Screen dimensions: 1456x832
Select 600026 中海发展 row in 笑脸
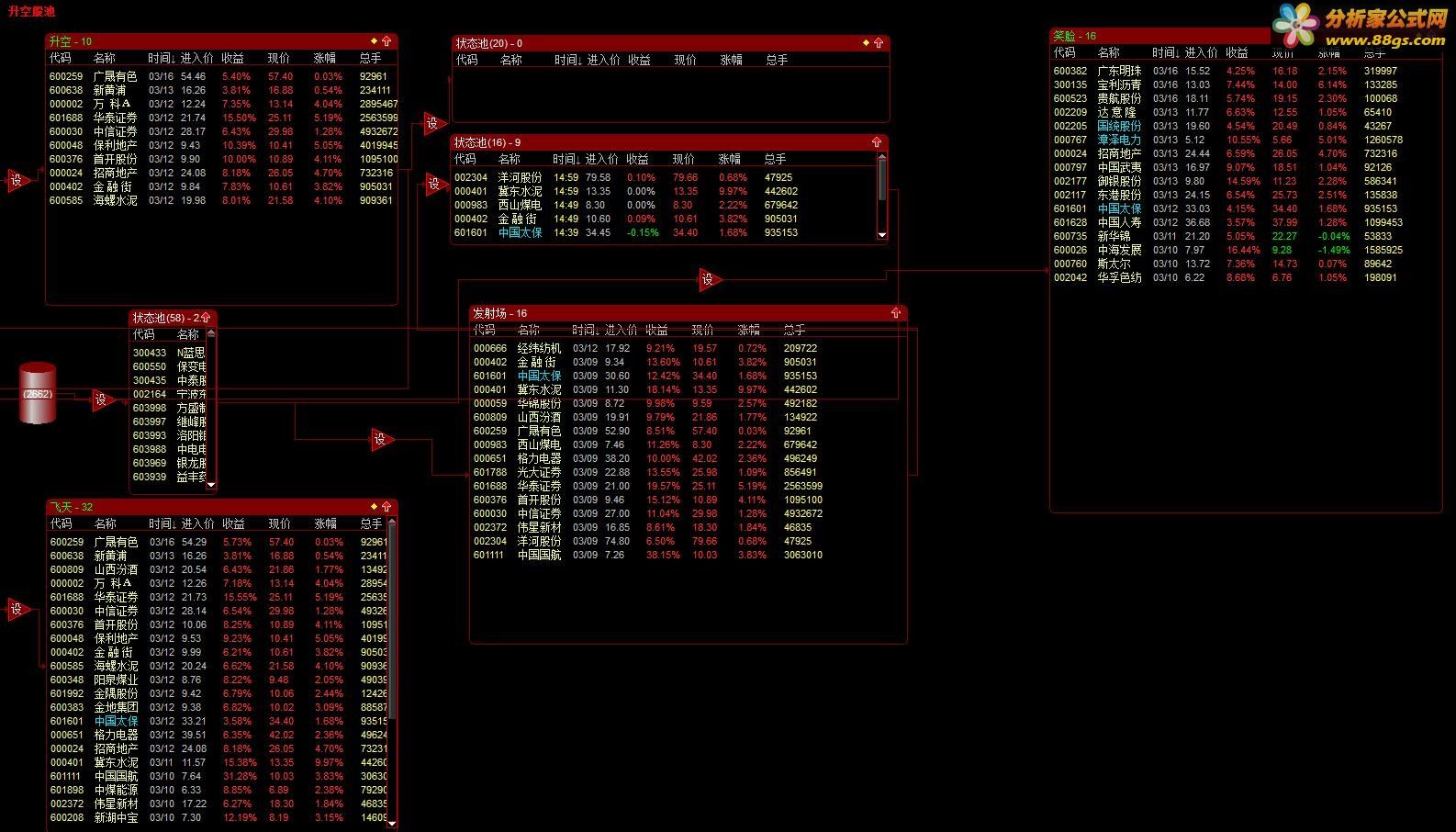pos(1246,250)
